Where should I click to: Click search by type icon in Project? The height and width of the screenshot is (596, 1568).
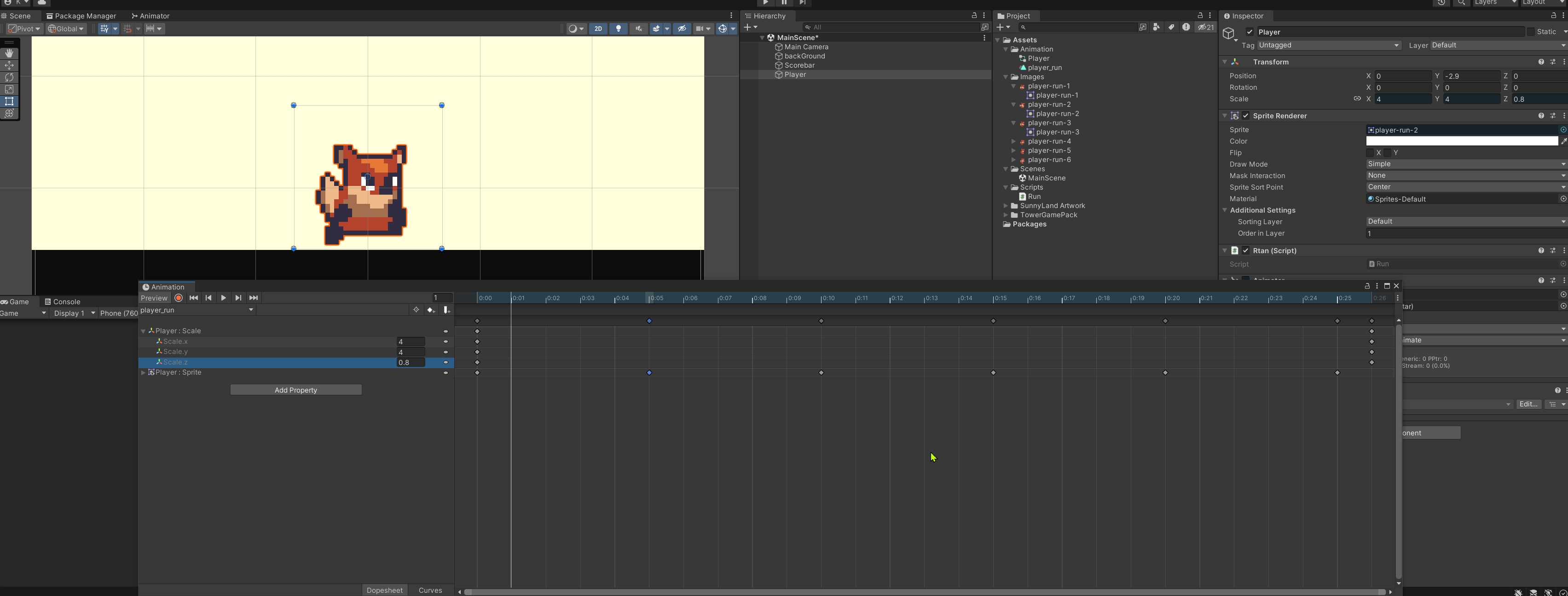click(1157, 28)
